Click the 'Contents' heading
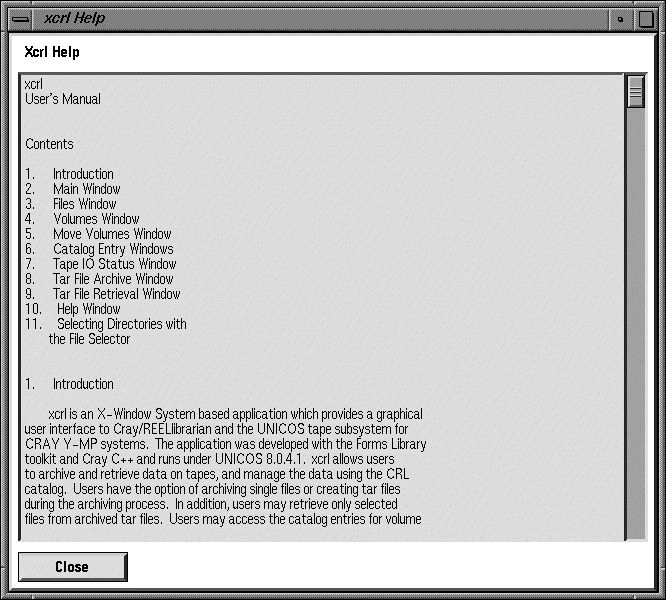Viewport: 666px width, 600px height. click(x=49, y=144)
